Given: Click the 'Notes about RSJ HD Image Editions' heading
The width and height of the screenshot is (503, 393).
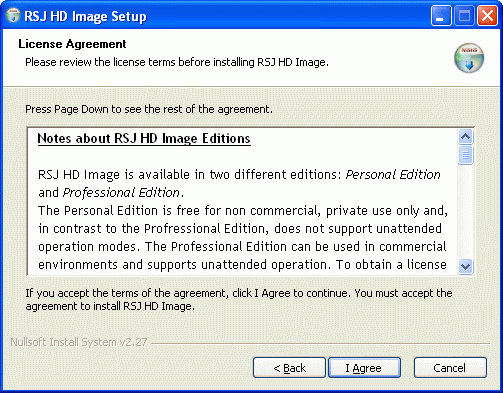Looking at the screenshot, I should coord(144,138).
